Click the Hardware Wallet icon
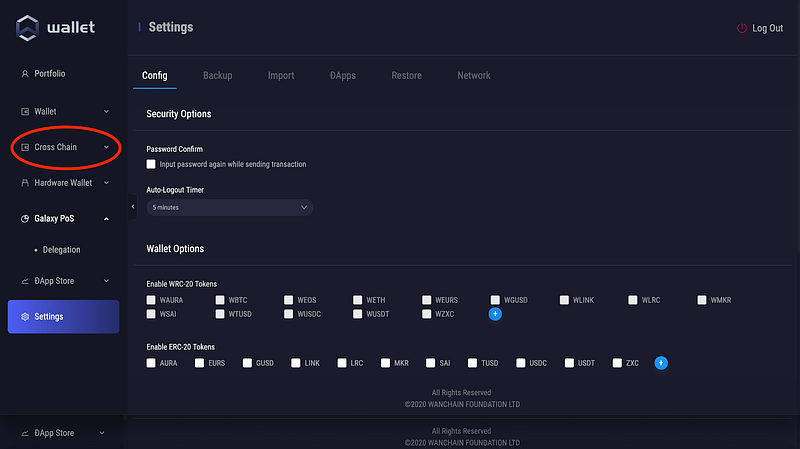Viewport: 800px width, 449px height. 24,183
